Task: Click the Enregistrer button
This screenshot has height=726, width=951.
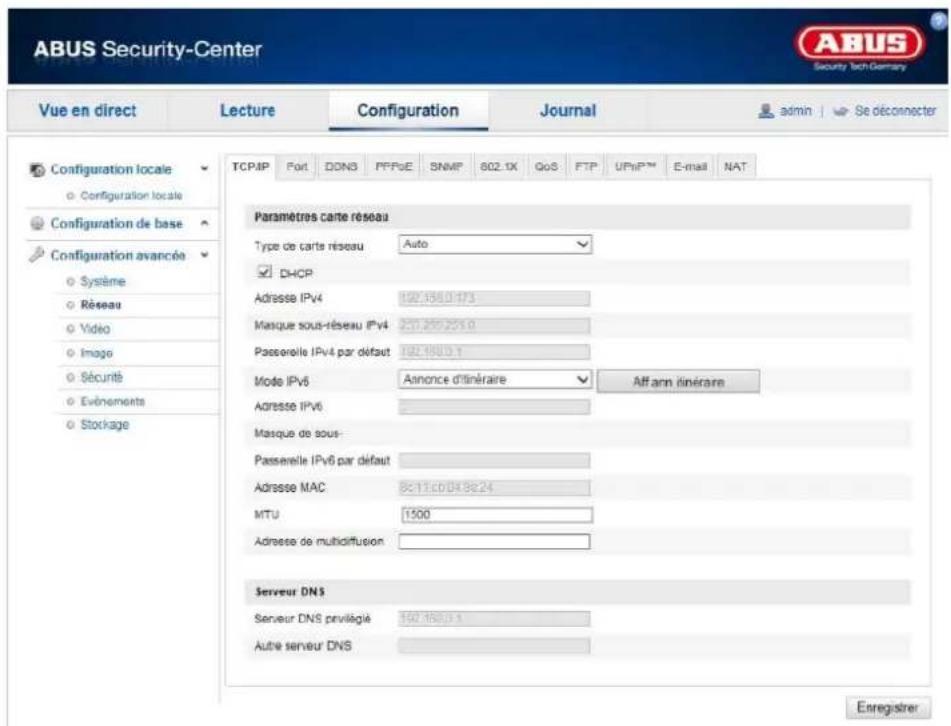Action: click(x=888, y=708)
